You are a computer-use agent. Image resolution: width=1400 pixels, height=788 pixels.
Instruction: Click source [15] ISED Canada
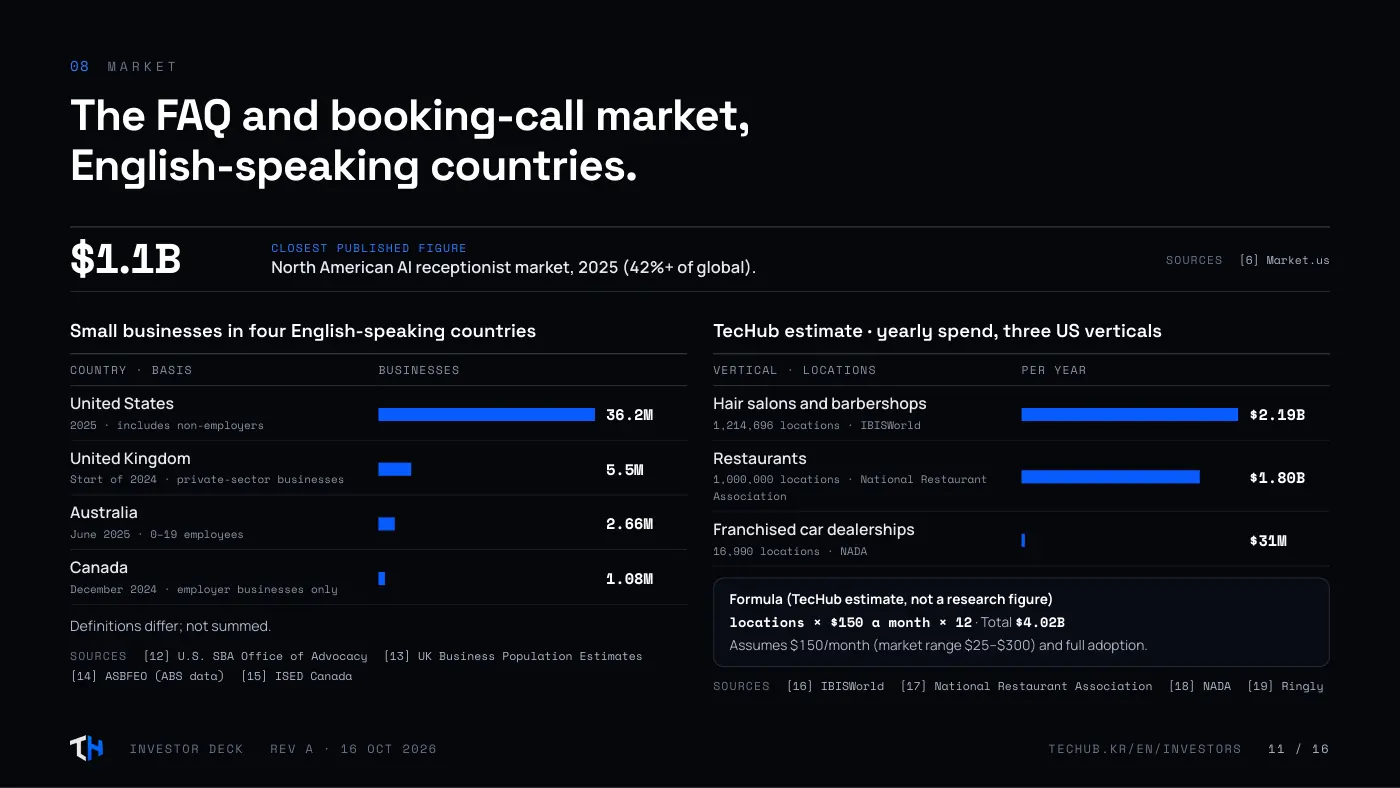(297, 676)
